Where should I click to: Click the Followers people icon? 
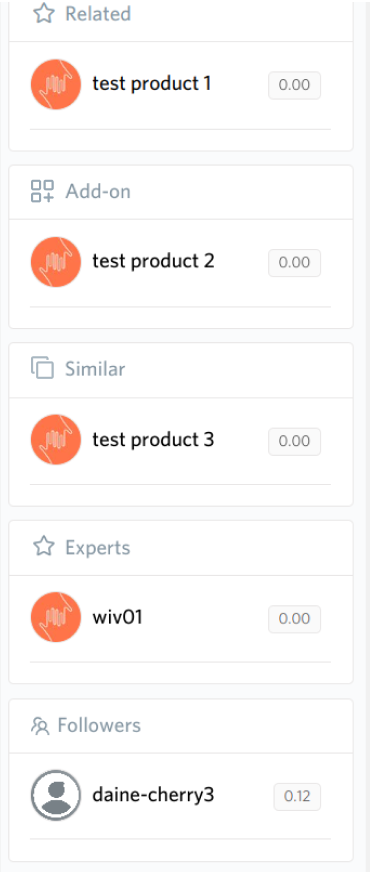click(40, 726)
